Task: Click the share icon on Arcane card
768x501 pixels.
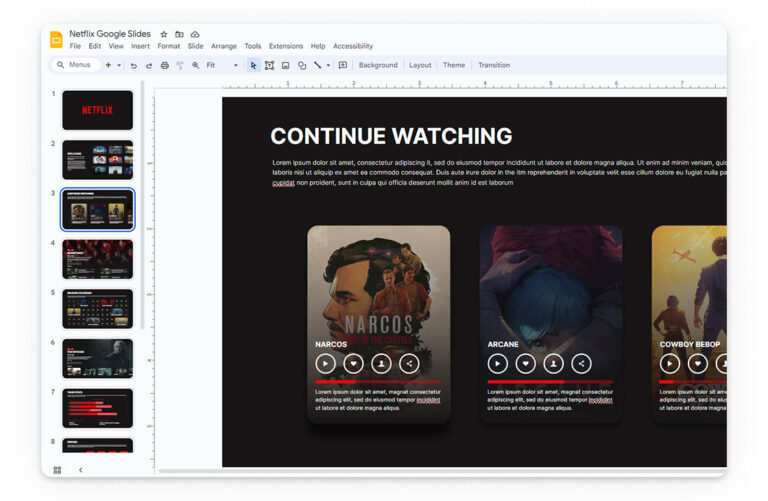Action: click(x=581, y=363)
